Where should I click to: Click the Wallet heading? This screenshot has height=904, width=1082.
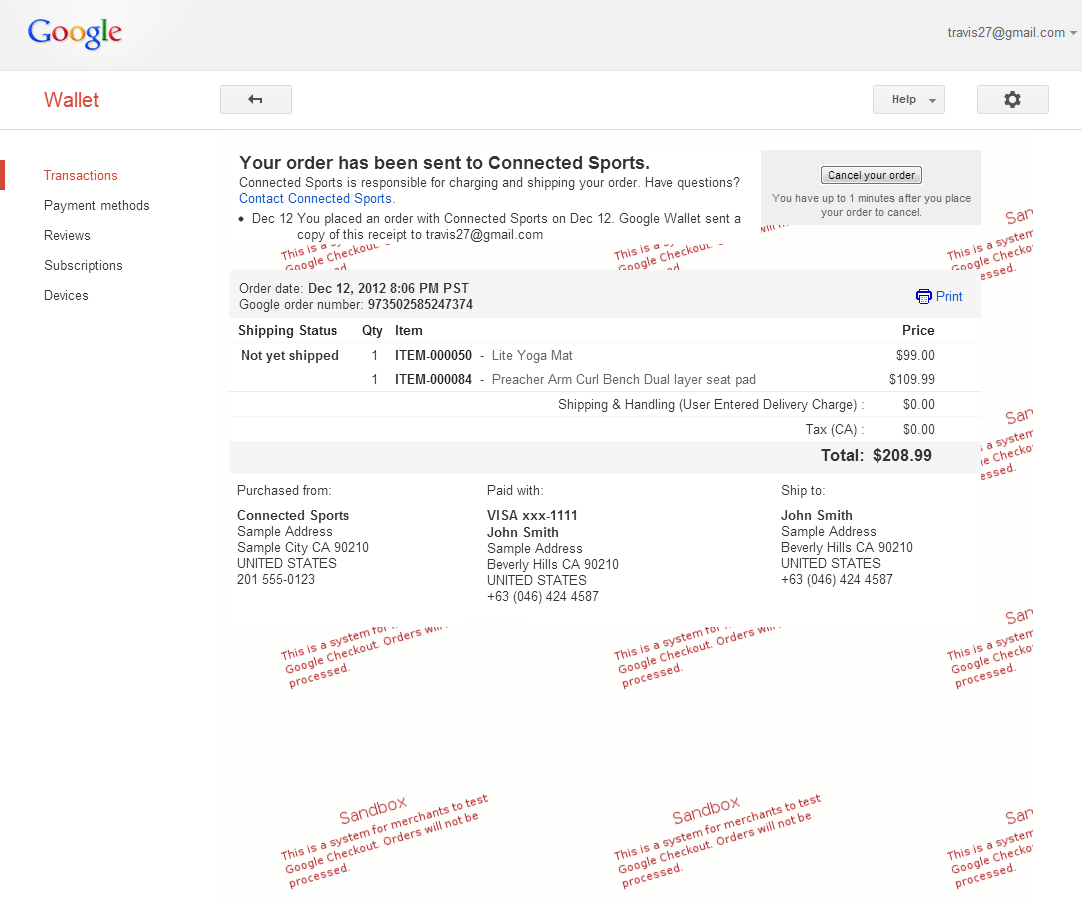(71, 100)
